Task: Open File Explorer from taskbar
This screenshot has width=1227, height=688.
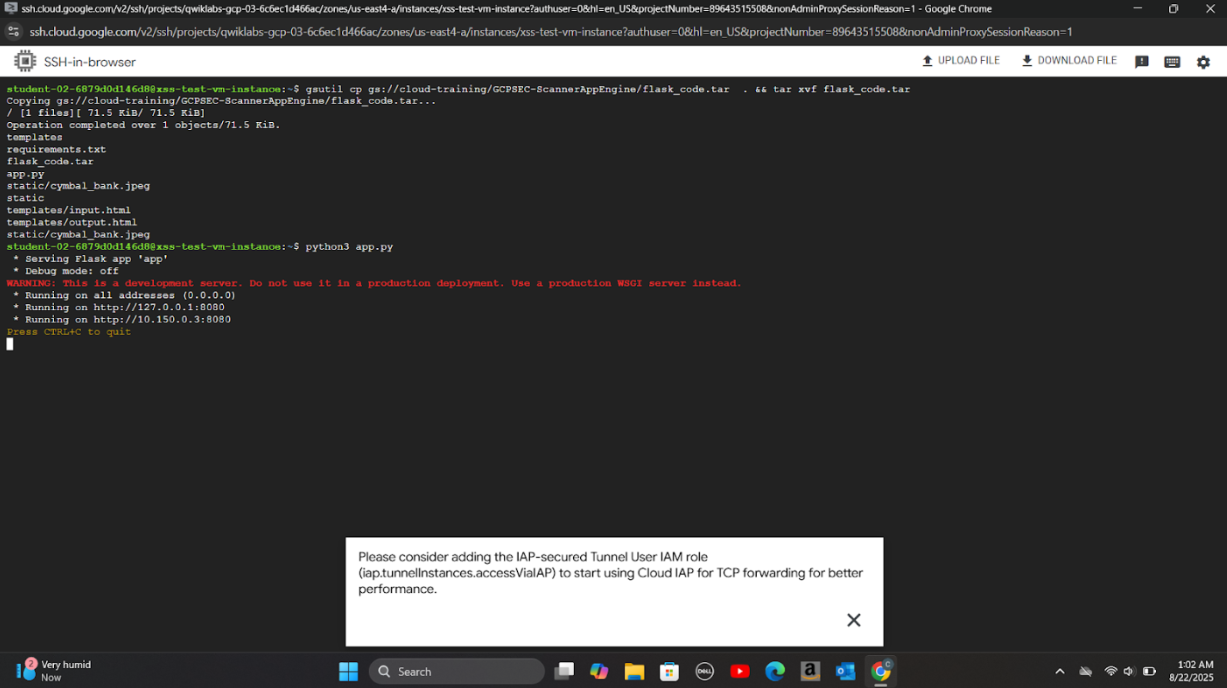Action: click(634, 671)
